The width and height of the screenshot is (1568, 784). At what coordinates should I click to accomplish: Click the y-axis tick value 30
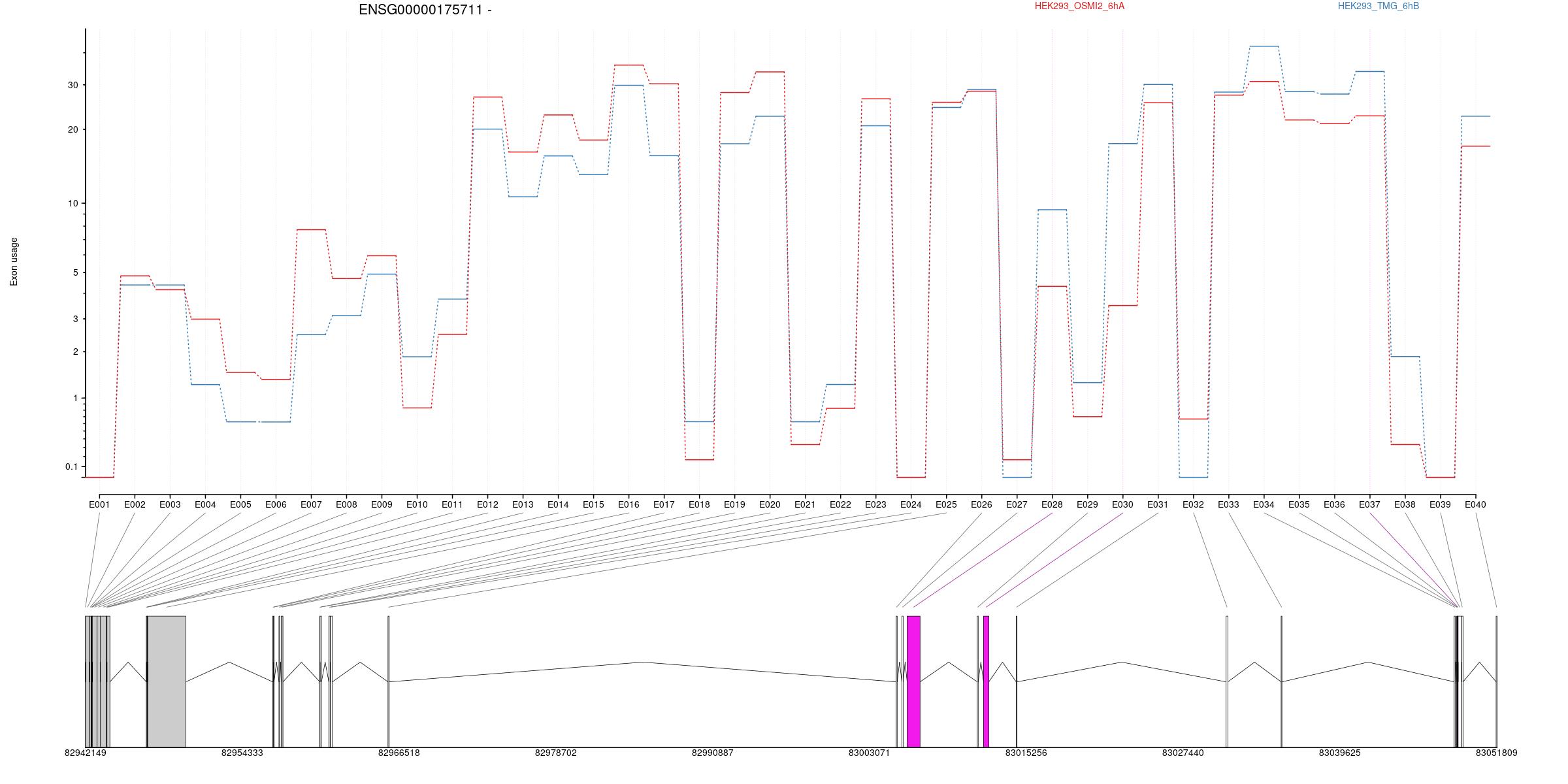pyautogui.click(x=72, y=85)
